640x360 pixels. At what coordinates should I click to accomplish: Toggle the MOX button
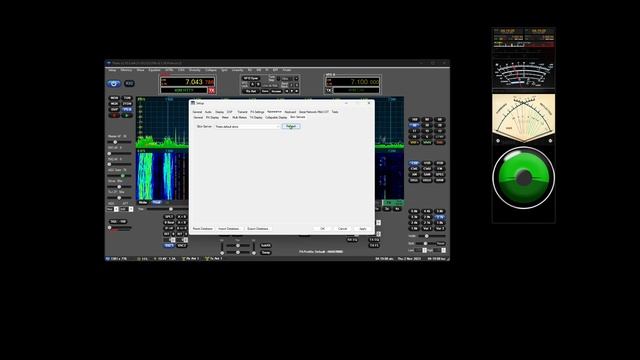coord(114,104)
